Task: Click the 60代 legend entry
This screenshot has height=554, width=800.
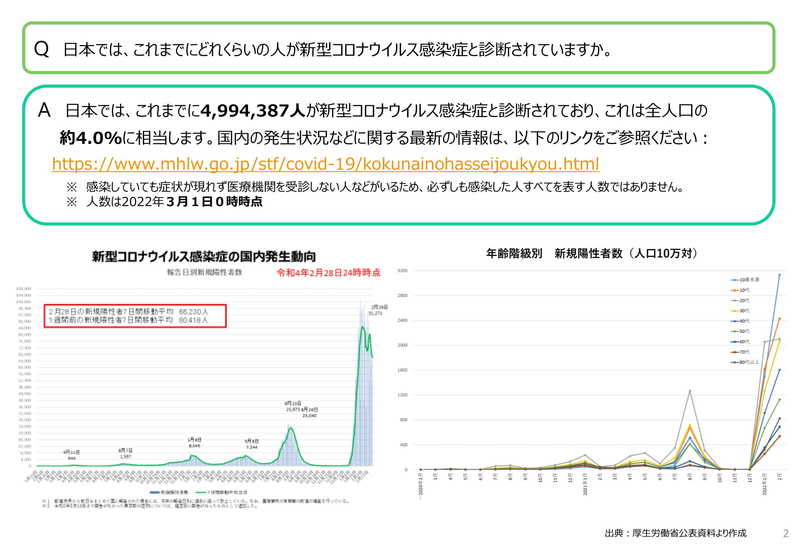Action: (x=742, y=341)
